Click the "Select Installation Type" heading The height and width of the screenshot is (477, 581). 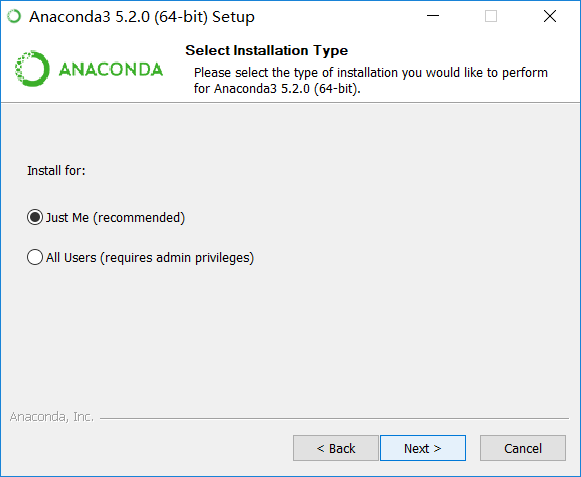(266, 50)
